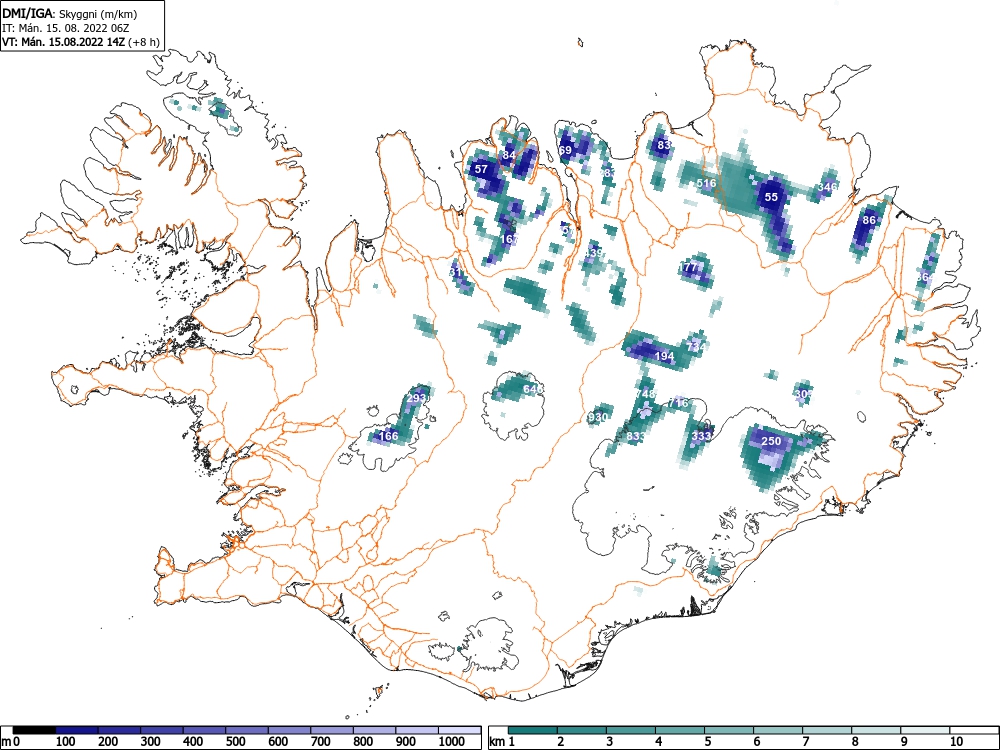This screenshot has height=750, width=1000.
Task: Click the black swatch of the metre legend
Action: [34, 730]
